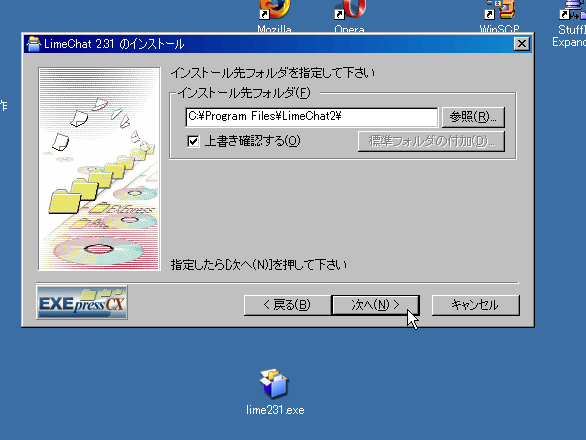This screenshot has width=586, height=440.
Task: Click the < 戻る(B) back button
Action: (x=287, y=305)
